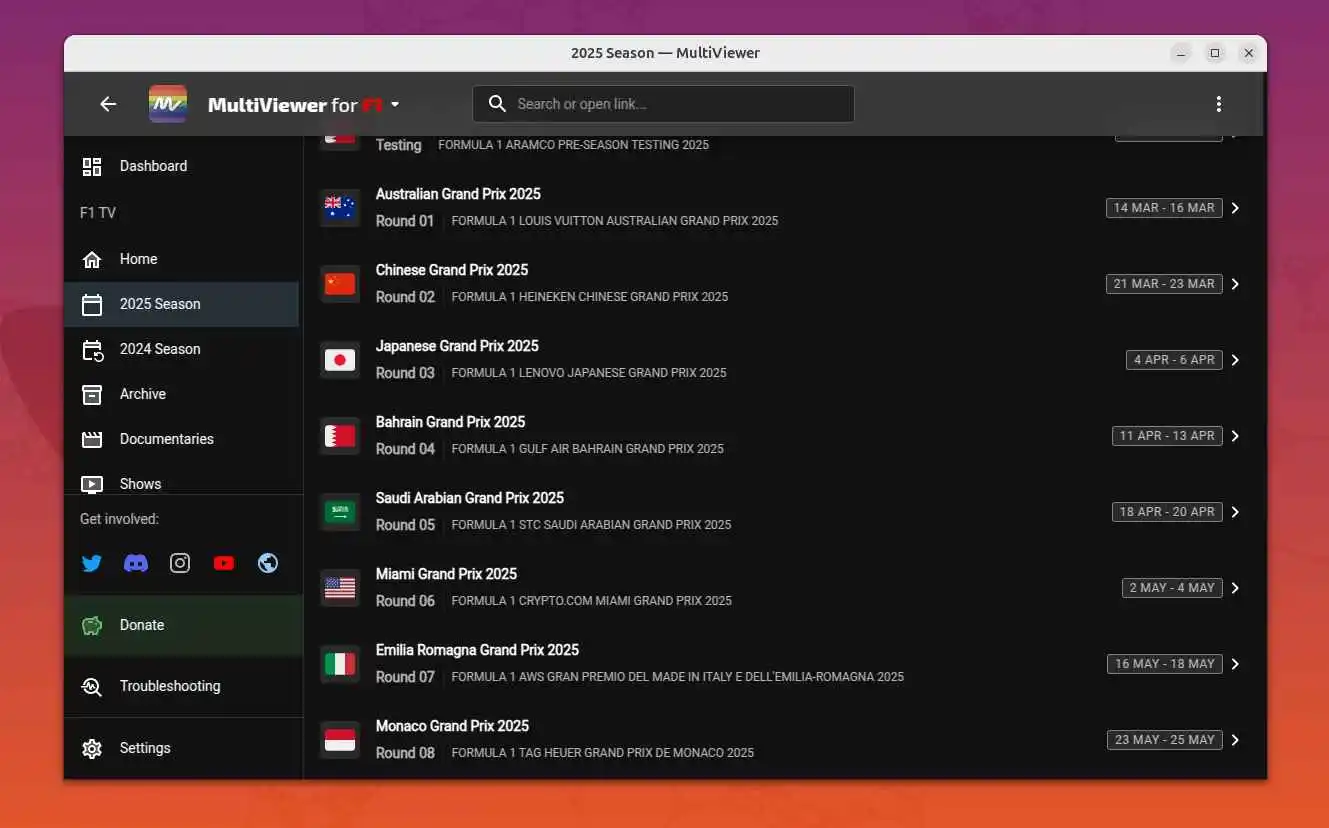Image resolution: width=1329 pixels, height=828 pixels.
Task: Click the Dashboard grid icon
Action: click(92, 166)
